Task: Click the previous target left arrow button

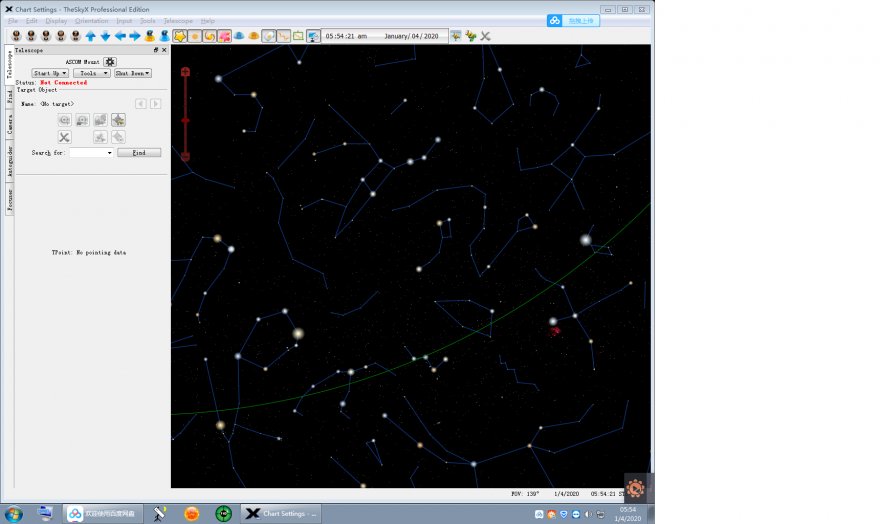Action: coord(140,104)
